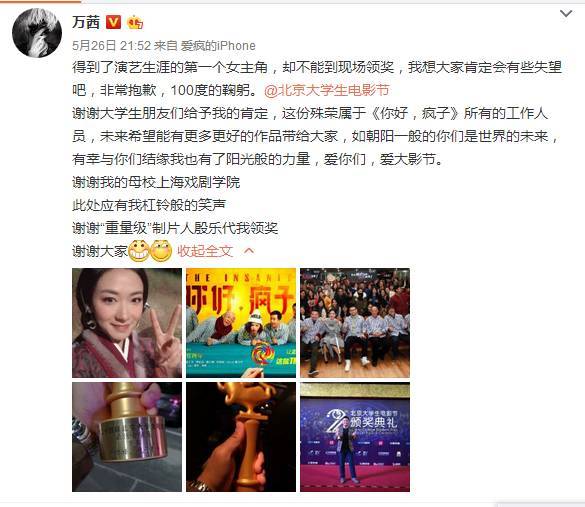This screenshot has height=507, width=585.
Task: Open the 万茜 profile avatar
Action: 37,33
